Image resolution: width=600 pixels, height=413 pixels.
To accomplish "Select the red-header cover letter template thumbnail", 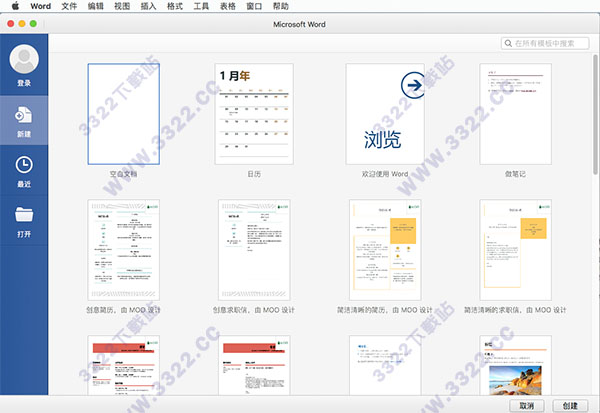I will coord(254,365).
